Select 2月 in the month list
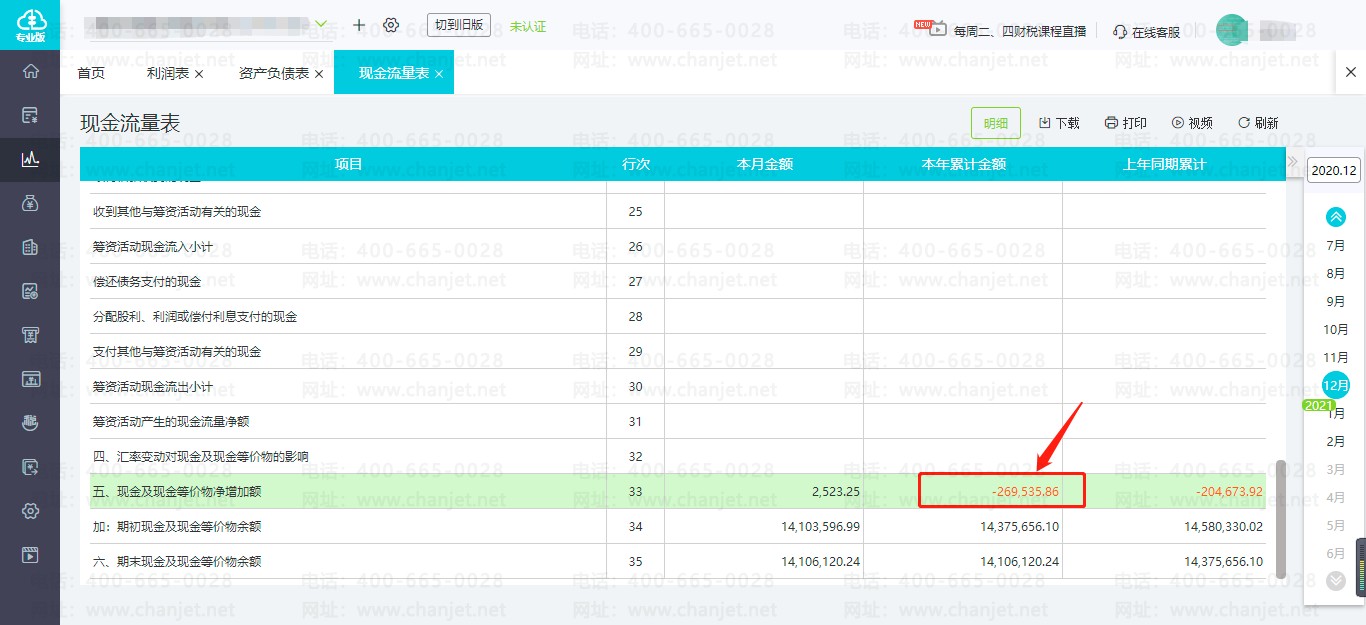The image size is (1366, 625). click(x=1336, y=441)
